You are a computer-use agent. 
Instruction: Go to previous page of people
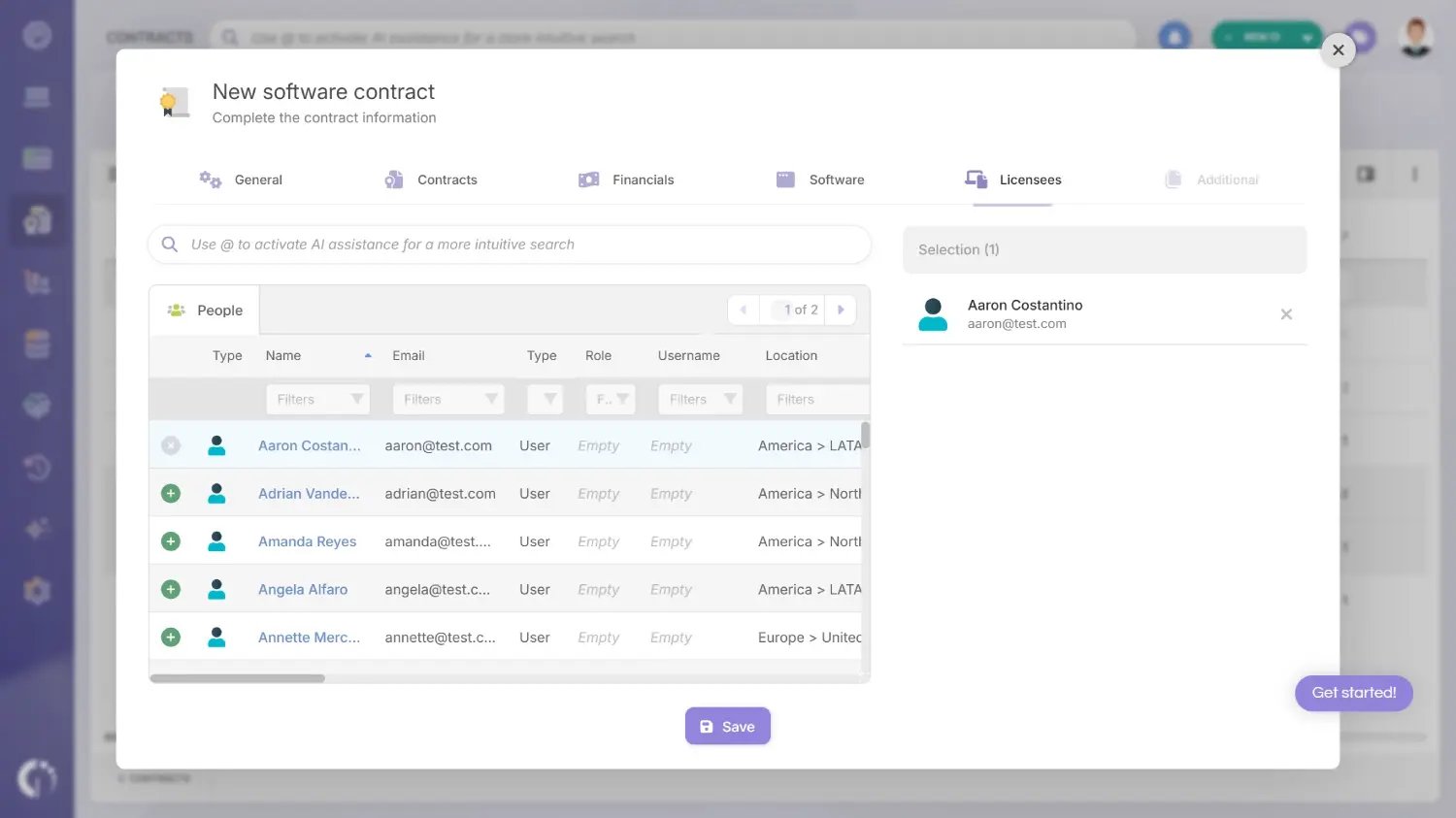coord(744,310)
